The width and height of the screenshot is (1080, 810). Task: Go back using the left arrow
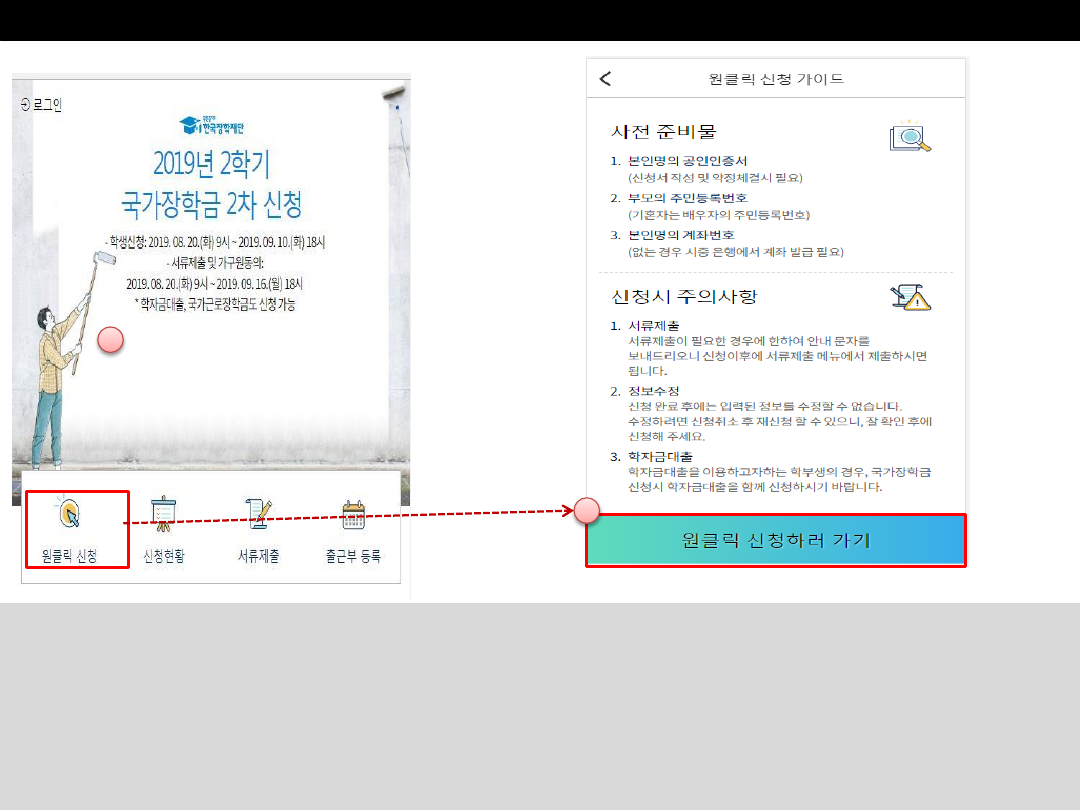pyautogui.click(x=605, y=79)
